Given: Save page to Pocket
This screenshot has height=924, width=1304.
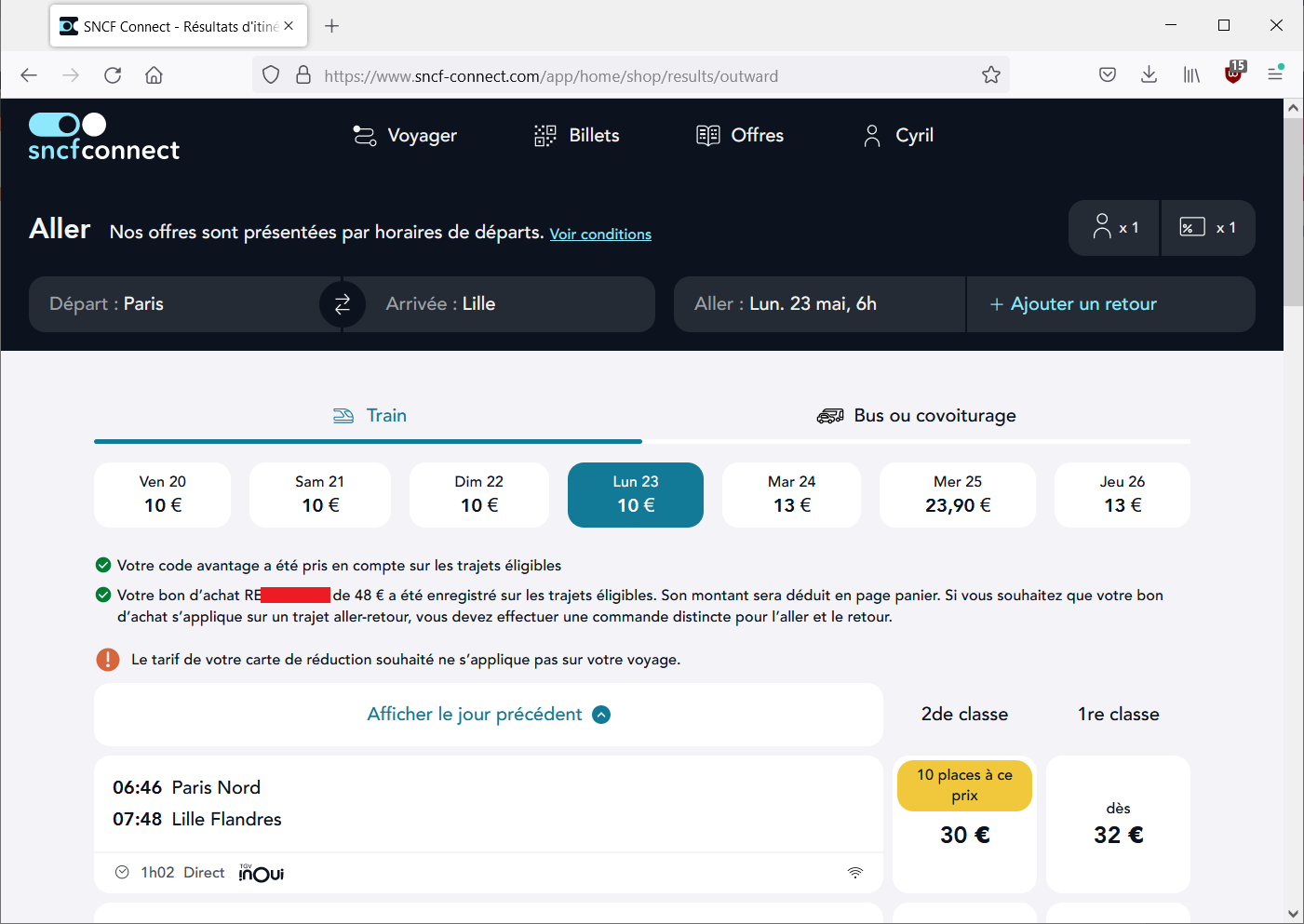Looking at the screenshot, I should [1108, 75].
